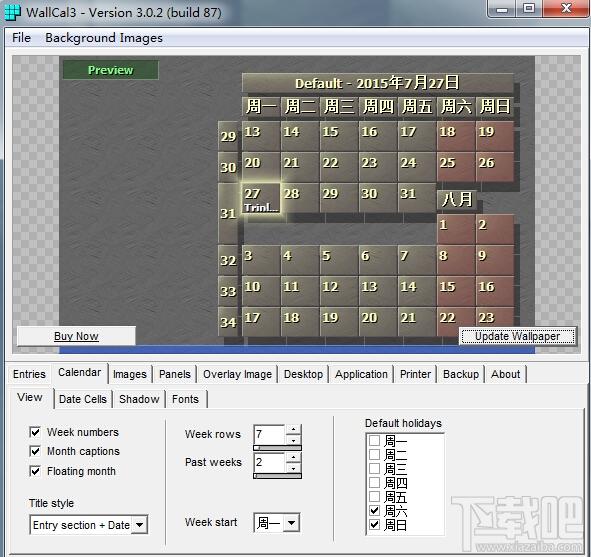Uncheck 周六 in Default holidays
Viewport: 591px width, 557px height.
[374, 511]
